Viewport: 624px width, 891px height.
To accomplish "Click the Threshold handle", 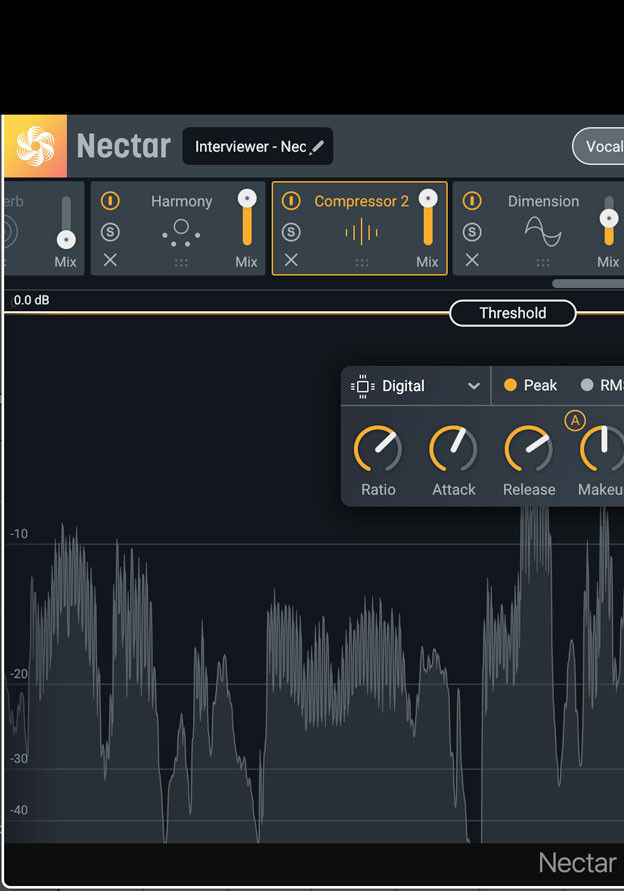I will click(x=512, y=313).
